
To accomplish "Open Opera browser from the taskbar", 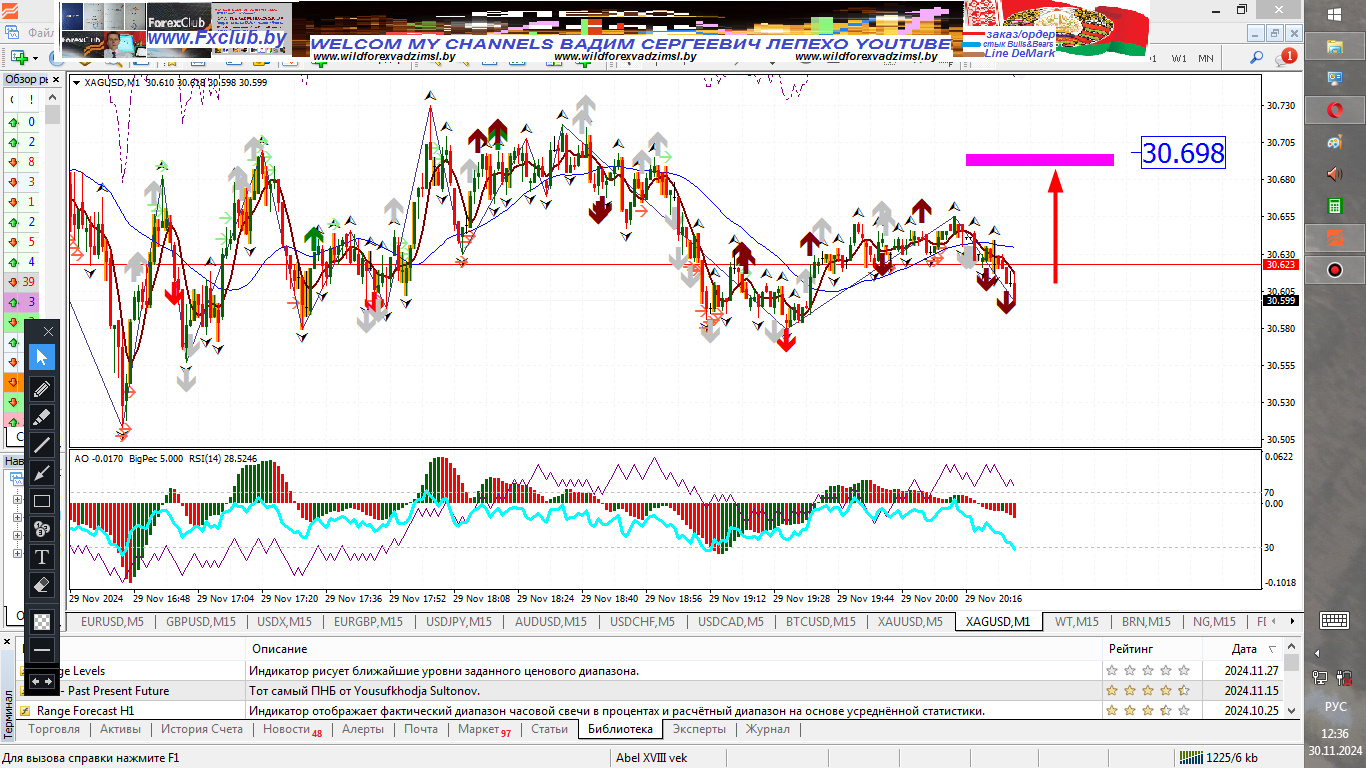I will (x=1335, y=110).
